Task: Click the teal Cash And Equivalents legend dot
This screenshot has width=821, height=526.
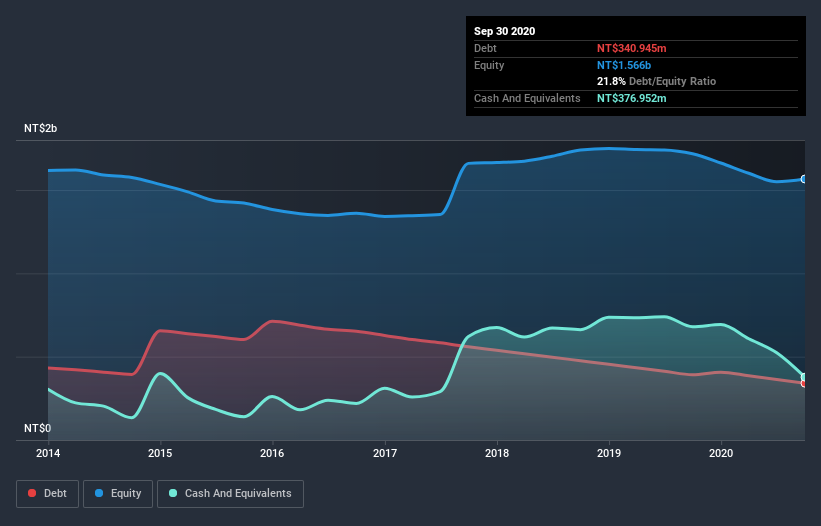Action: (x=173, y=493)
